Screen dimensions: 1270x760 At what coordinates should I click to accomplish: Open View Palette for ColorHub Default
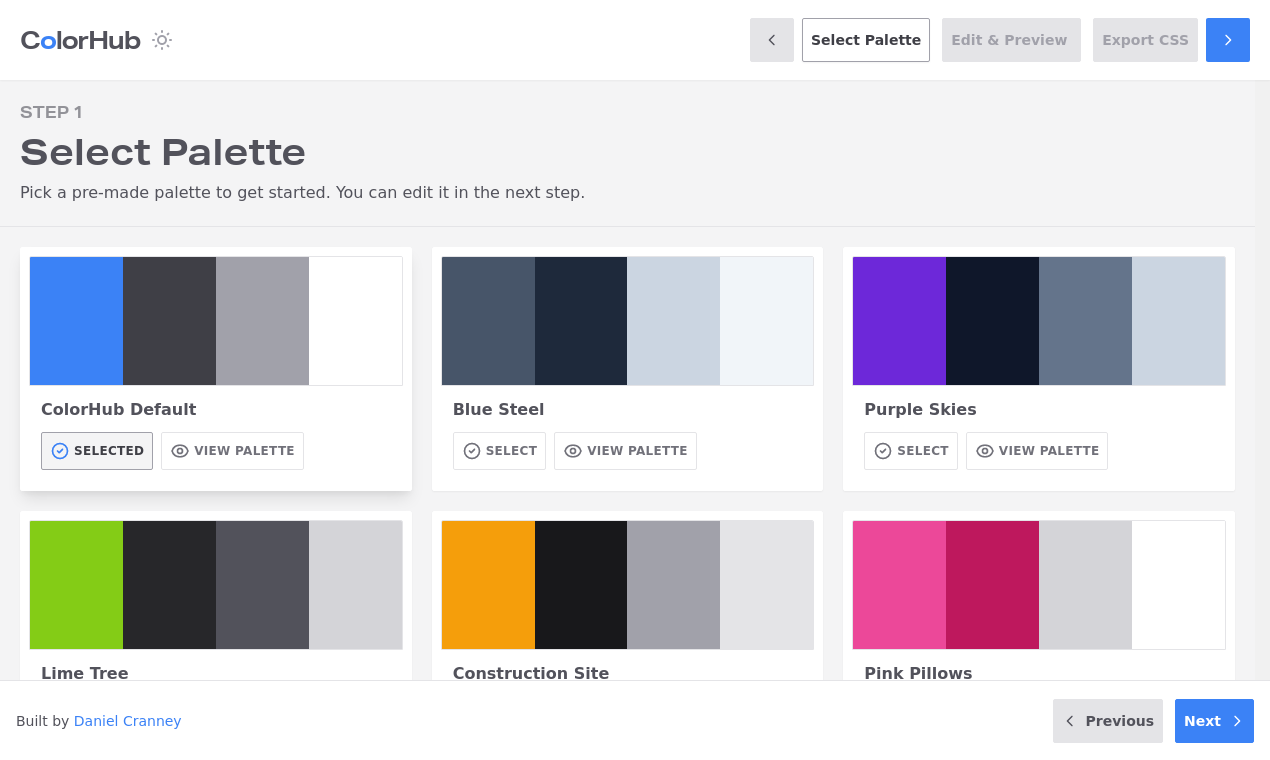click(232, 451)
